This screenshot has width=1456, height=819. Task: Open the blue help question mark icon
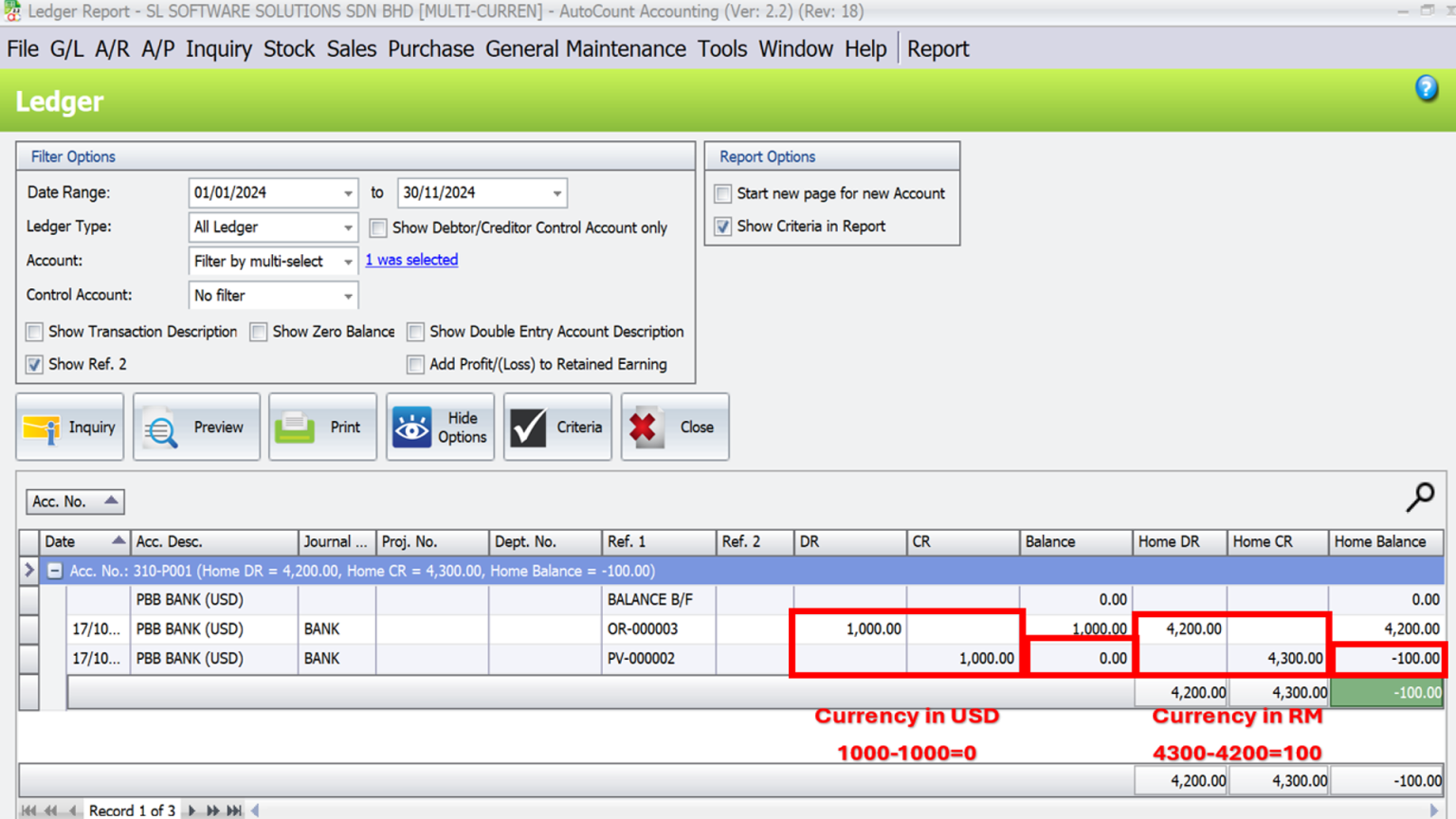coord(1426,88)
